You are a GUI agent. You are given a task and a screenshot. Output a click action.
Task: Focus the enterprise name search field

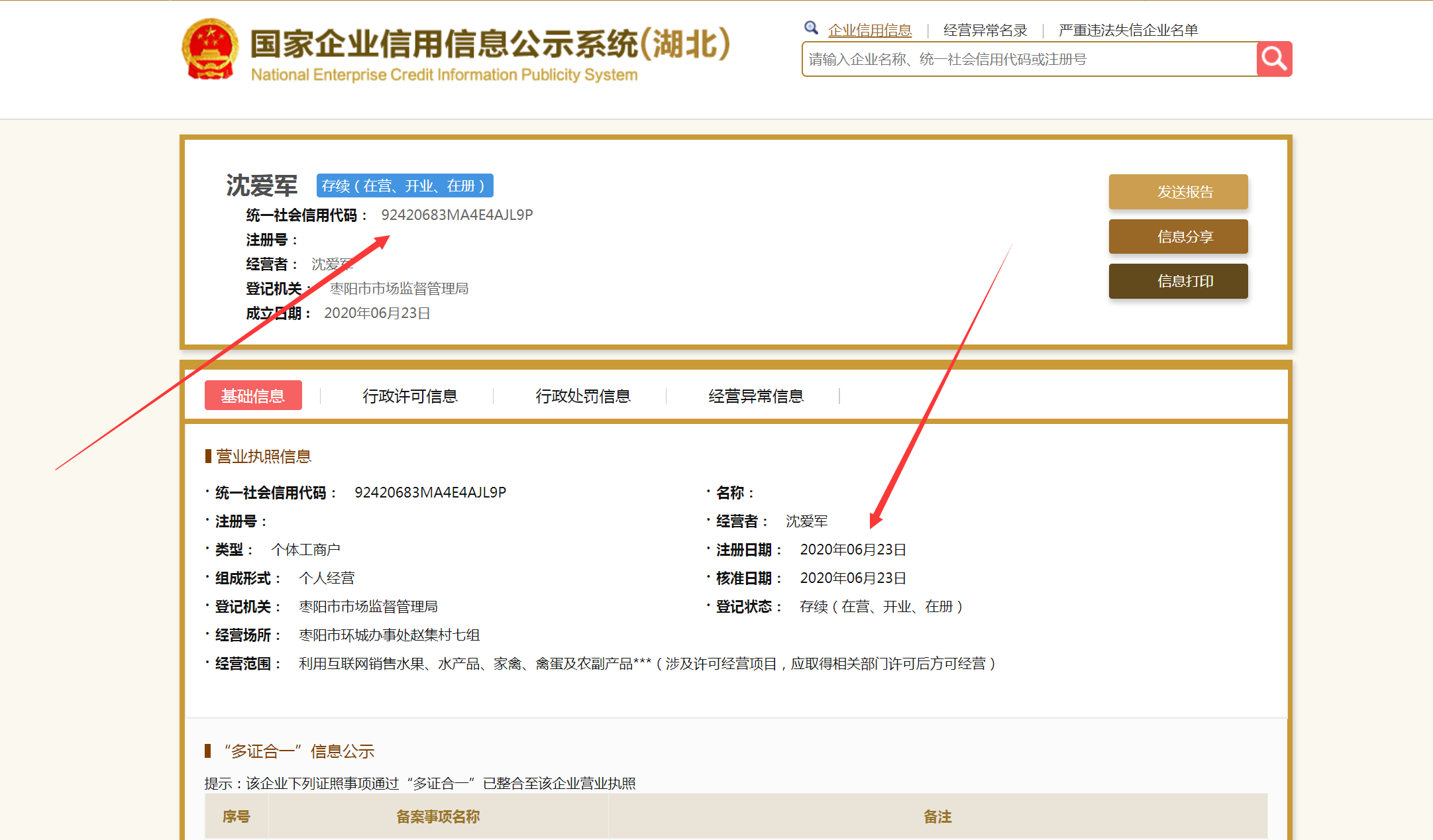pyautogui.click(x=1027, y=60)
